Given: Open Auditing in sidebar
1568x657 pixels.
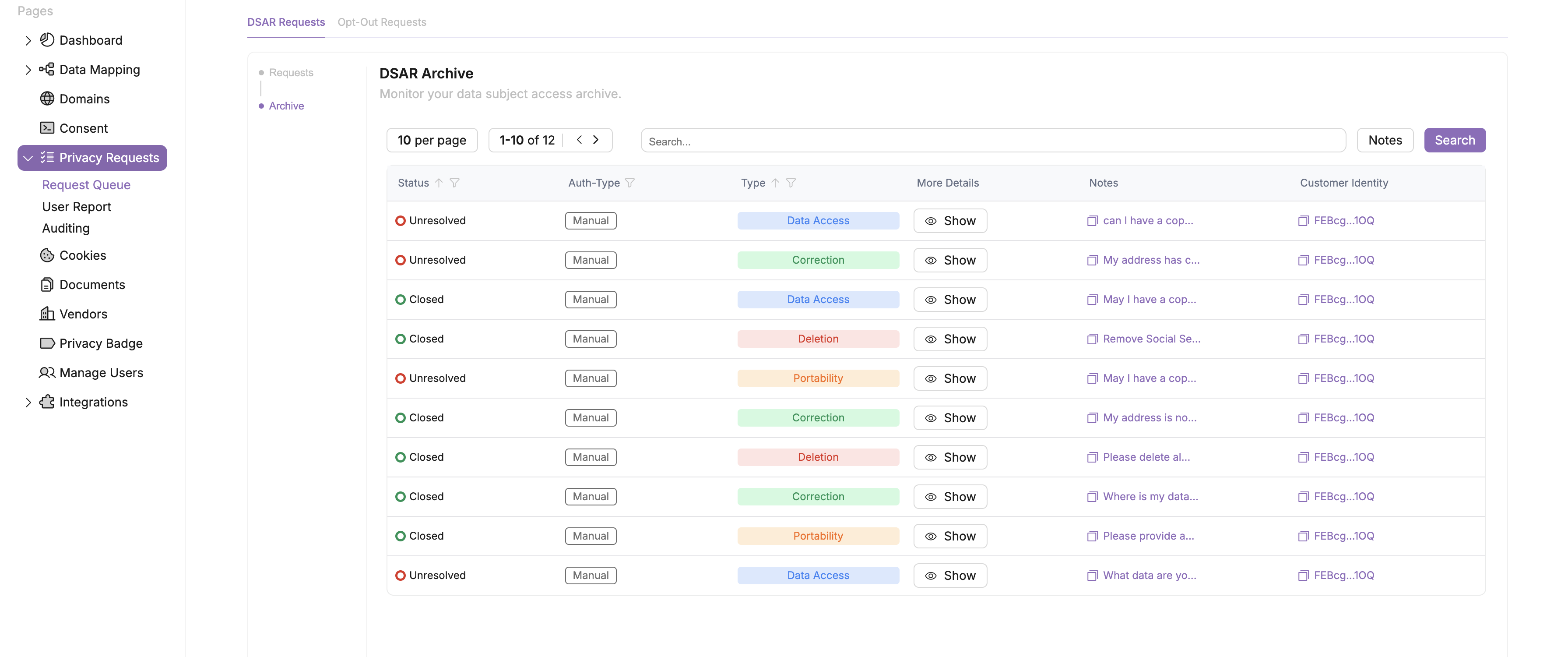Looking at the screenshot, I should pyautogui.click(x=66, y=228).
